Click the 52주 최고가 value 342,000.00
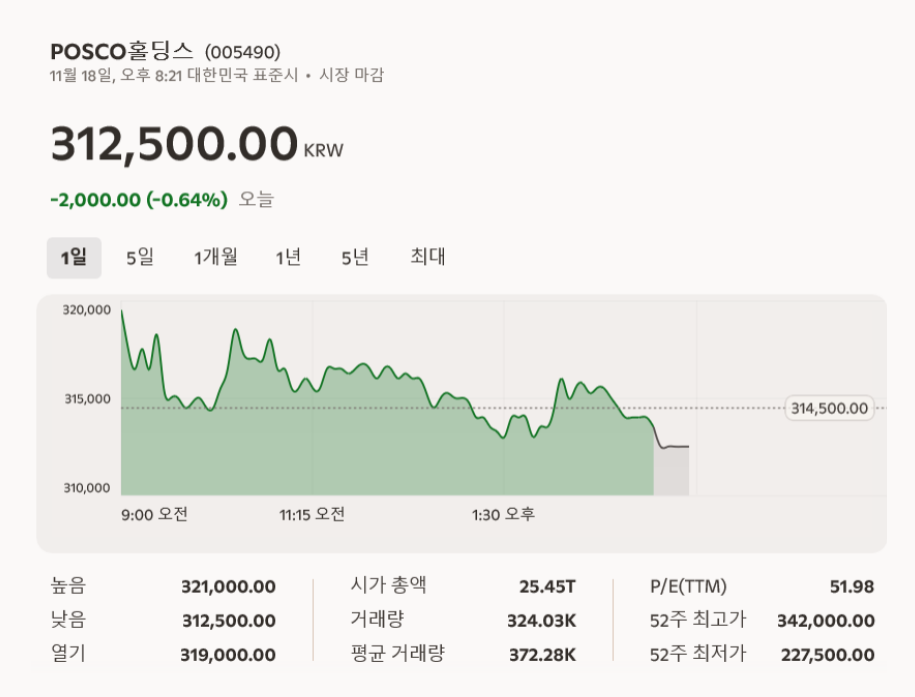The height and width of the screenshot is (697, 915). pos(826,621)
